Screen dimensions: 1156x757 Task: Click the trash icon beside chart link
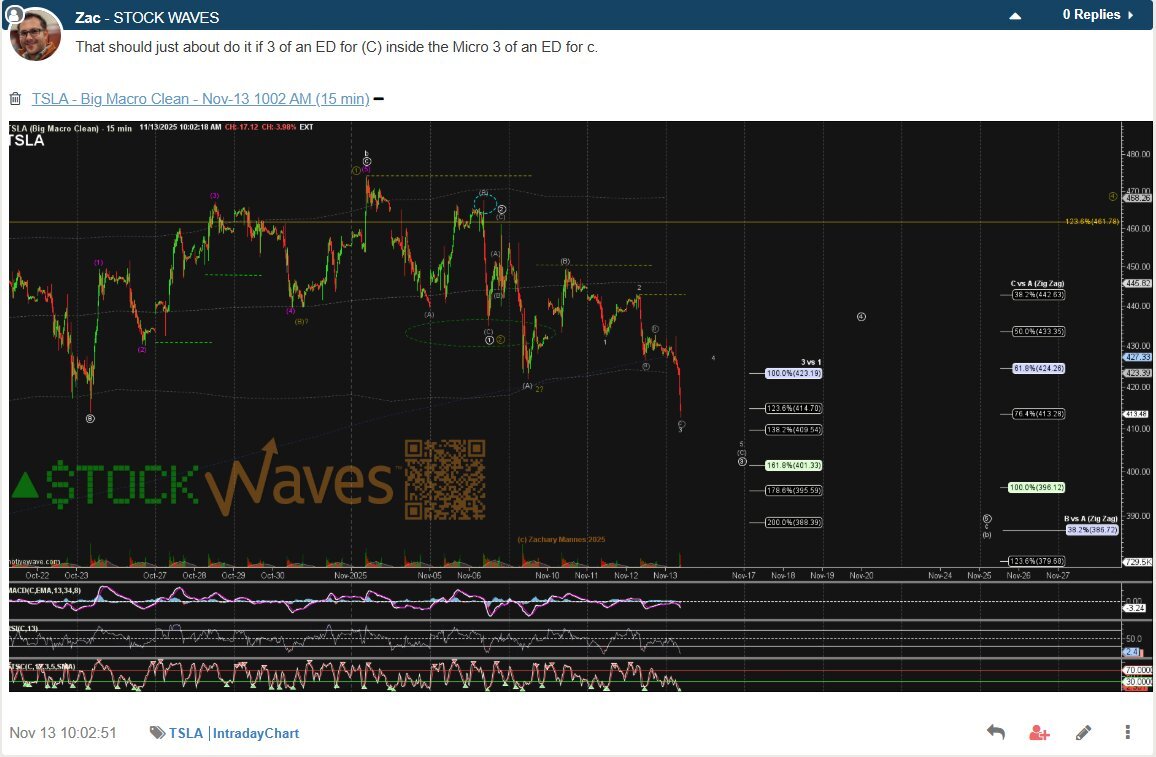pos(15,99)
